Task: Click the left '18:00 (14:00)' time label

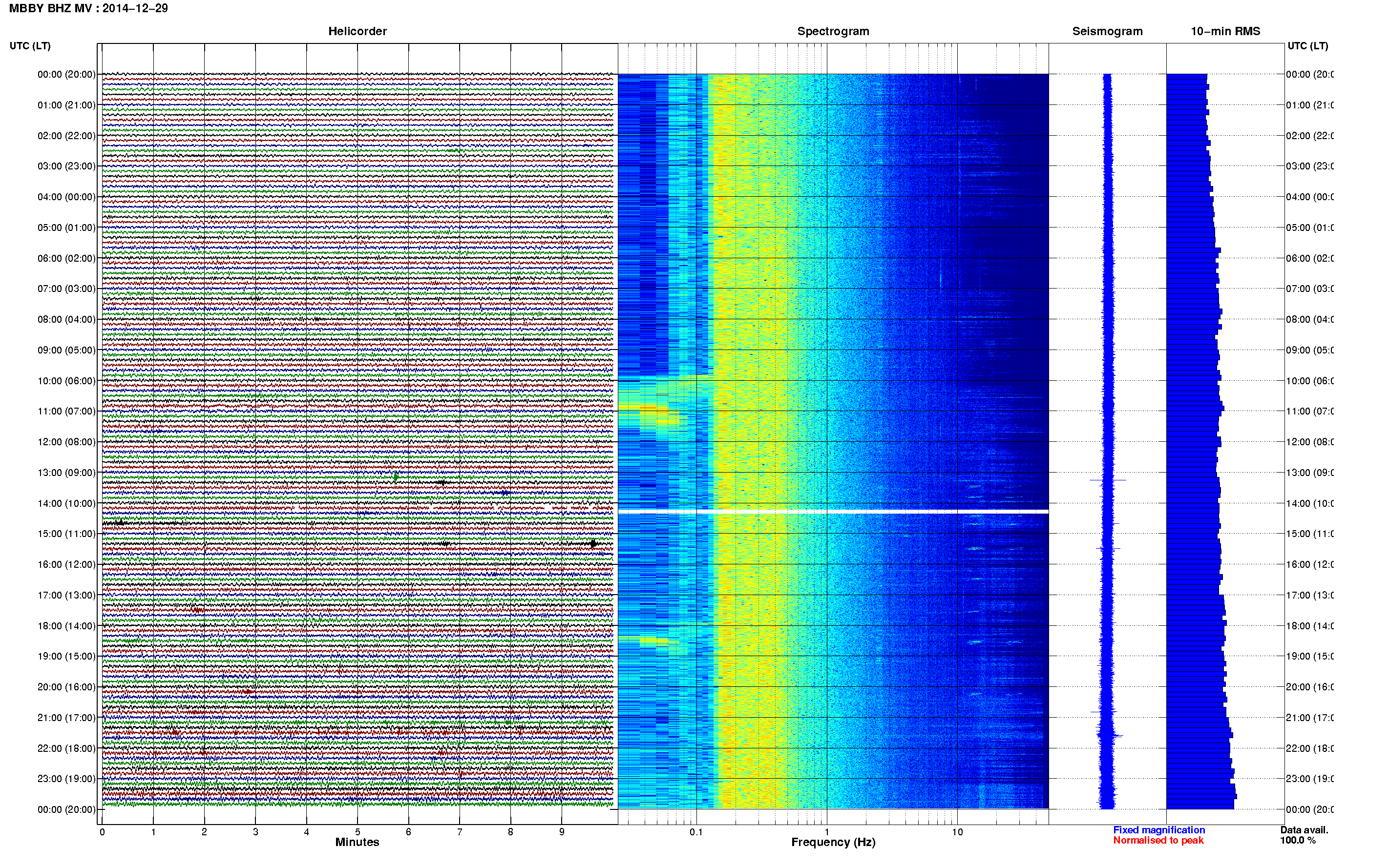Action: tap(66, 626)
